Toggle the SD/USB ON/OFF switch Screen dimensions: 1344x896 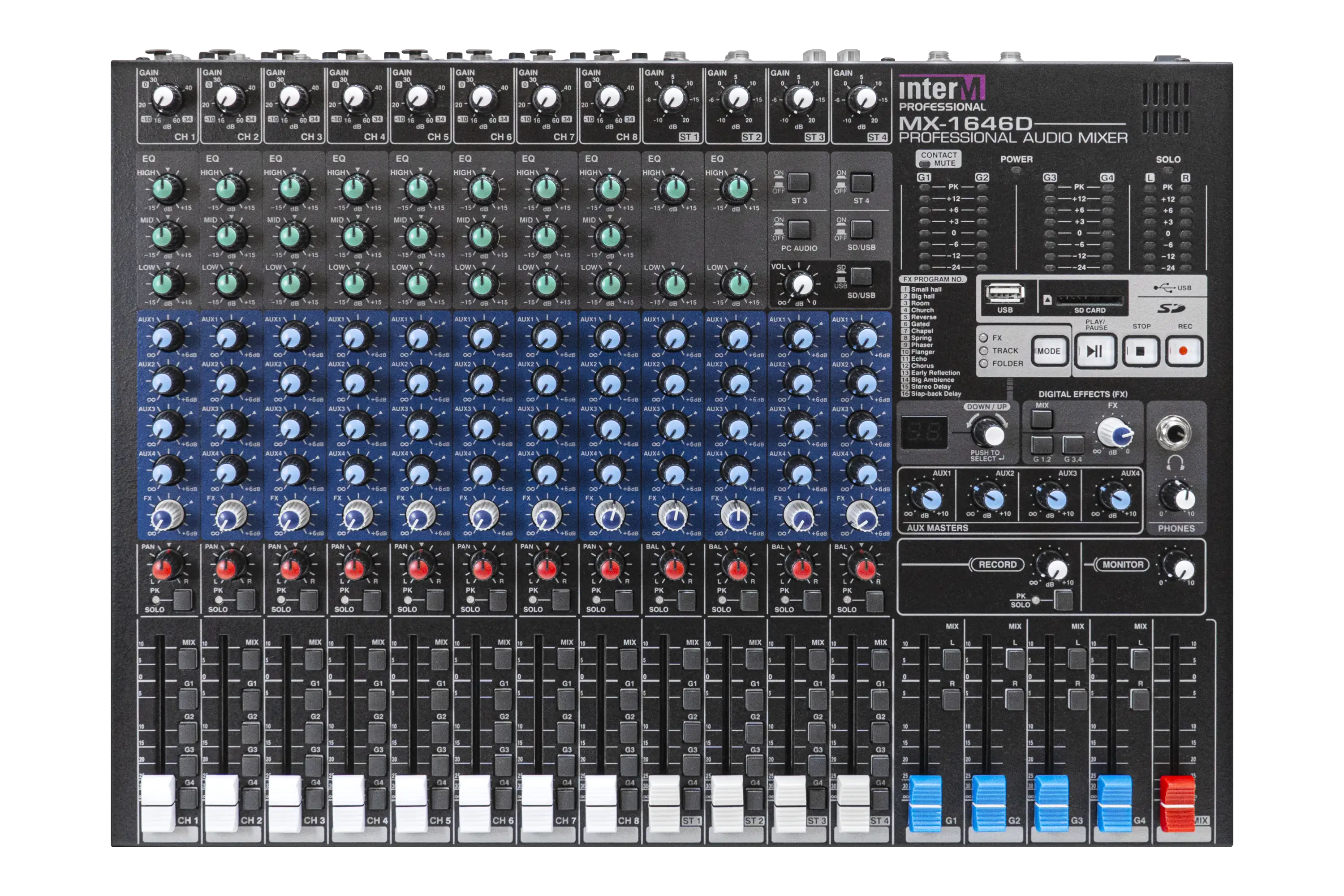(862, 229)
